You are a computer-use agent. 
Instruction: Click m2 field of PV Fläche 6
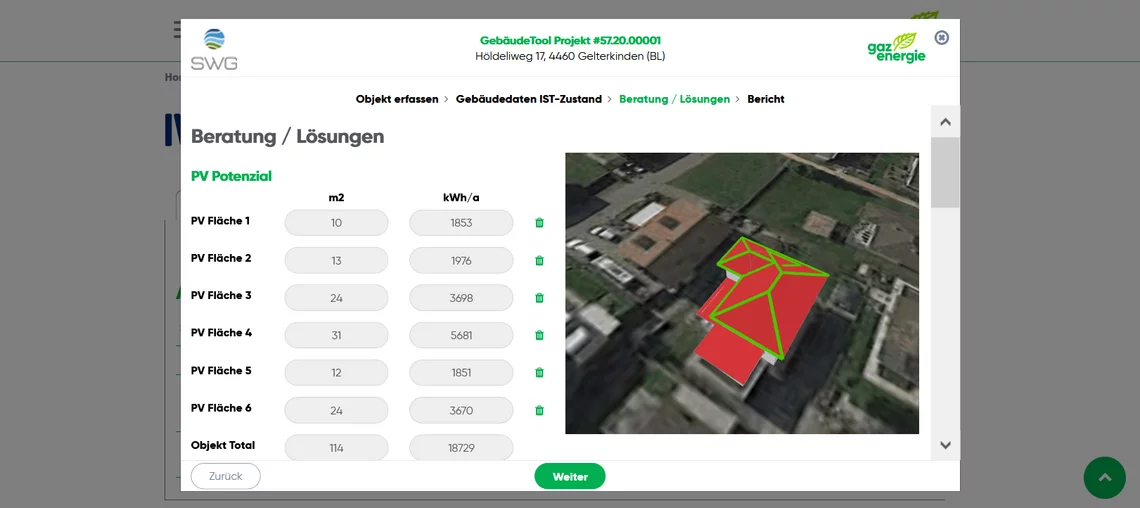tap(336, 410)
